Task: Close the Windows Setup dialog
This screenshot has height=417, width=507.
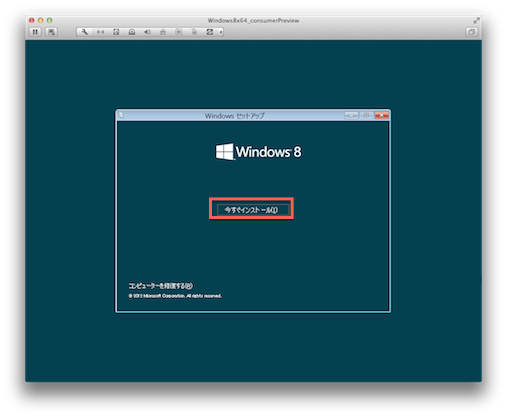Action: [x=381, y=115]
